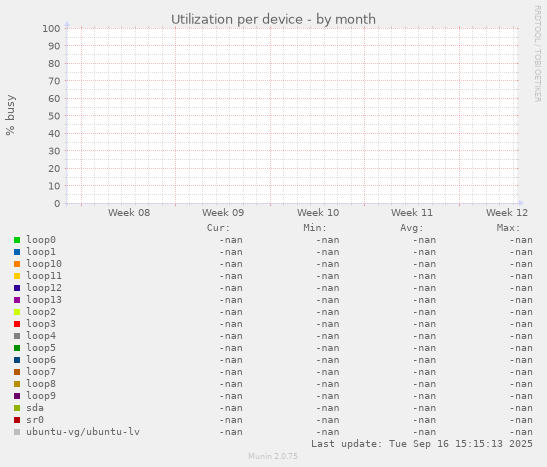547x467 pixels.
Task: Click the brown loop7 legend swatch
Action: (17, 372)
